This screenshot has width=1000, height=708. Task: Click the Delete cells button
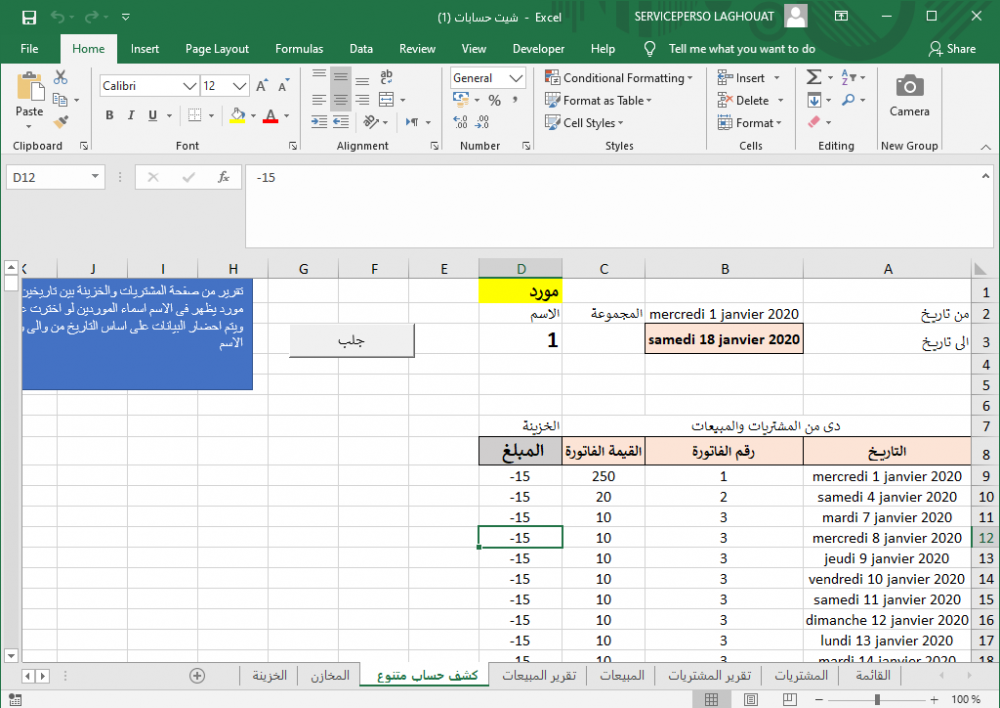pos(751,100)
